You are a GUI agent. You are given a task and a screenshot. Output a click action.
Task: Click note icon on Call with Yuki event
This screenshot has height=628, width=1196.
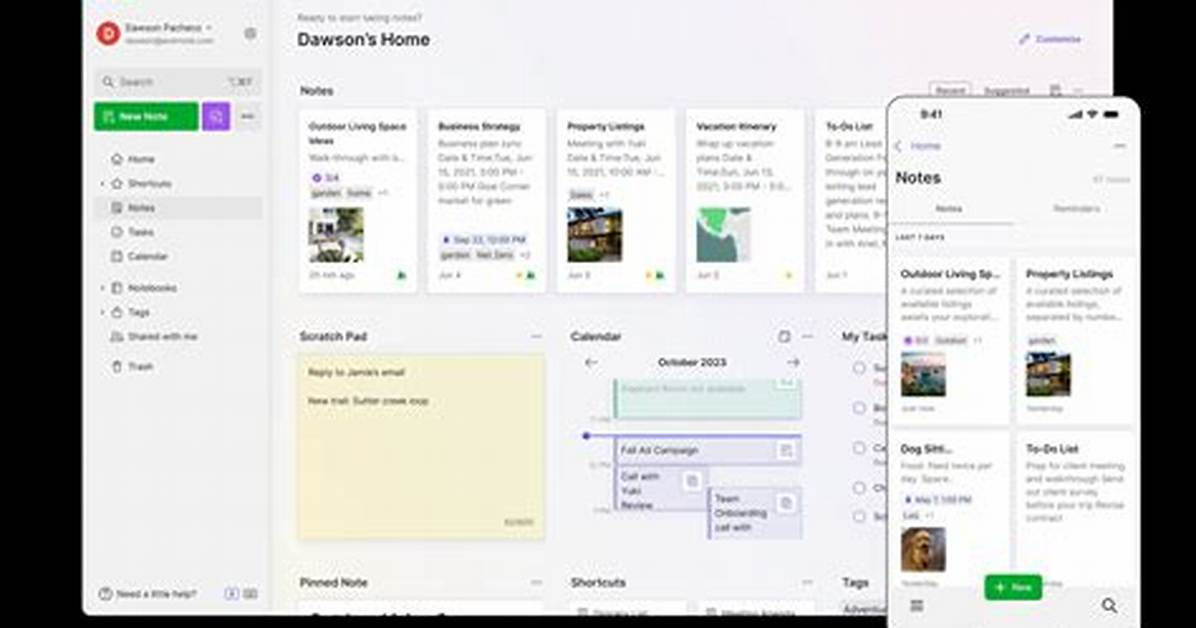click(x=692, y=481)
